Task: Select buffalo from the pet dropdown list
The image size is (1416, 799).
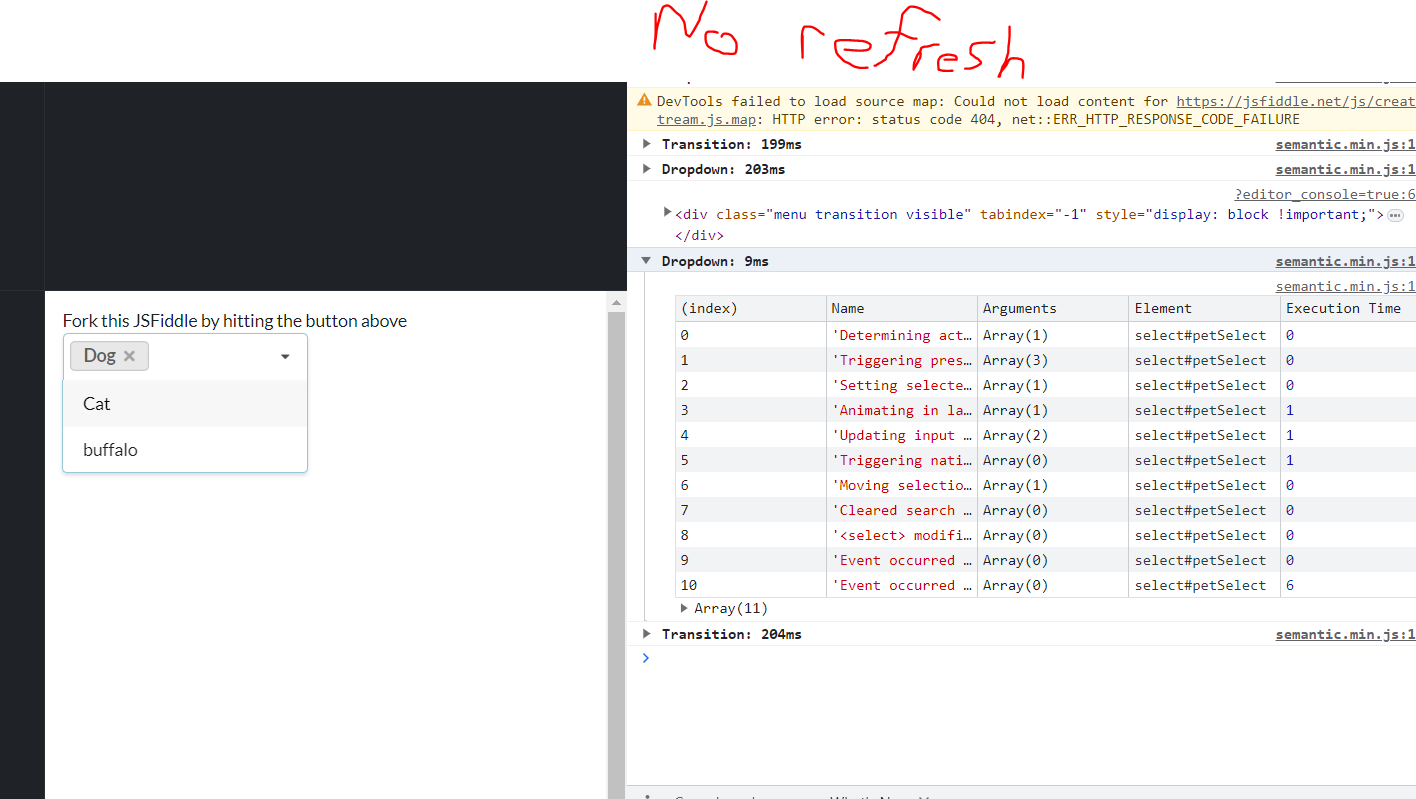Action: click(x=110, y=449)
